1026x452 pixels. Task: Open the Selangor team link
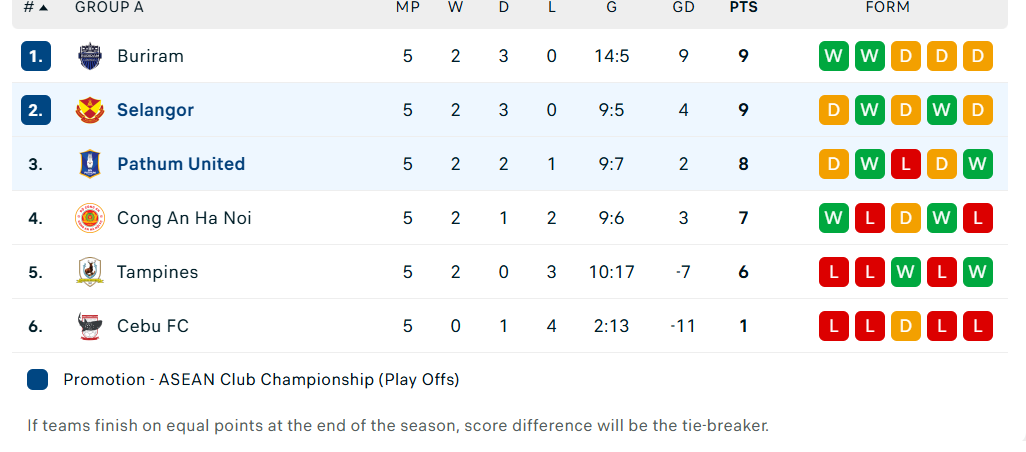click(x=155, y=110)
